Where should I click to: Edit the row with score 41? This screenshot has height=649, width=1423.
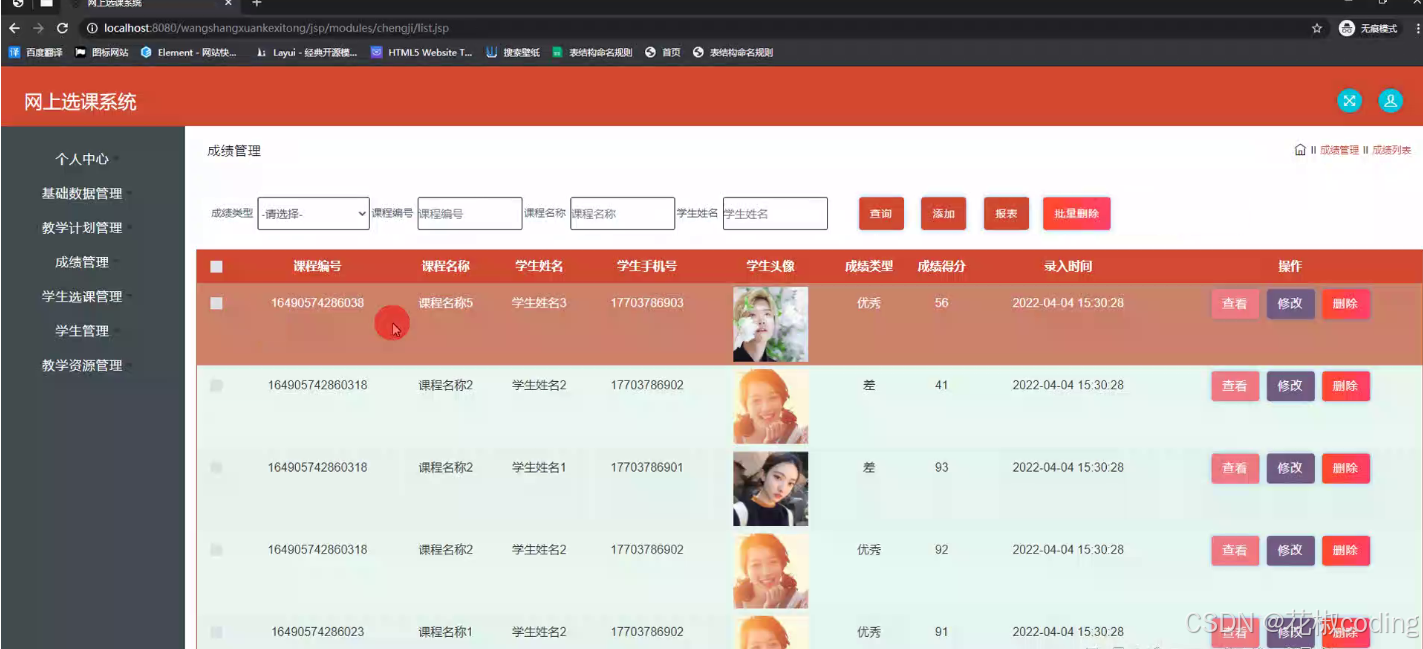point(1290,386)
